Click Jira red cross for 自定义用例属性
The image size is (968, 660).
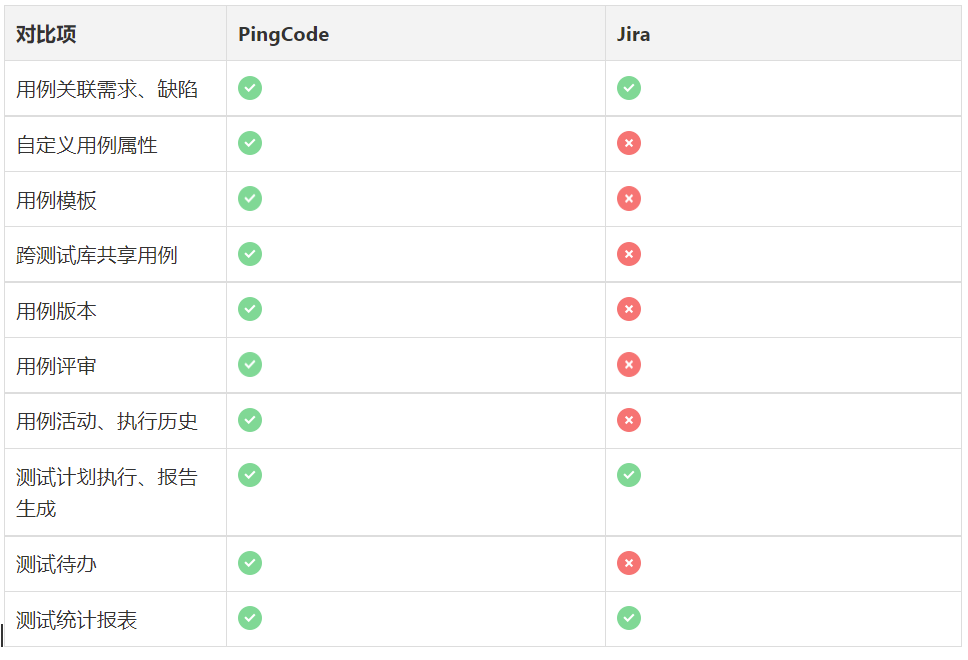tap(629, 144)
